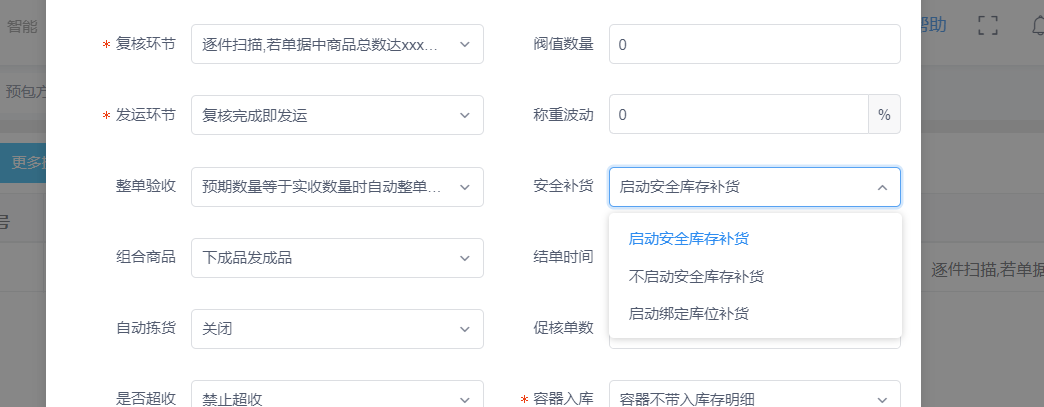The height and width of the screenshot is (407, 1044).
Task: Click the fullscreen icon in header
Action: click(x=988, y=25)
